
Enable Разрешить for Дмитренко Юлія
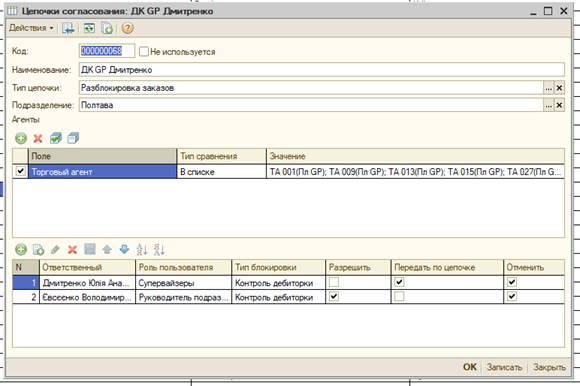334,282
